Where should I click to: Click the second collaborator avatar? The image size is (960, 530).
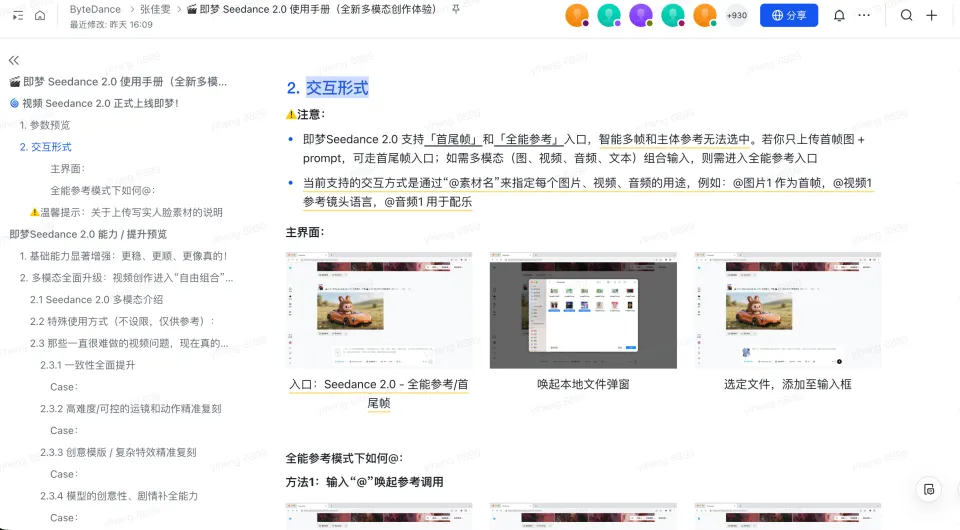[x=609, y=15]
